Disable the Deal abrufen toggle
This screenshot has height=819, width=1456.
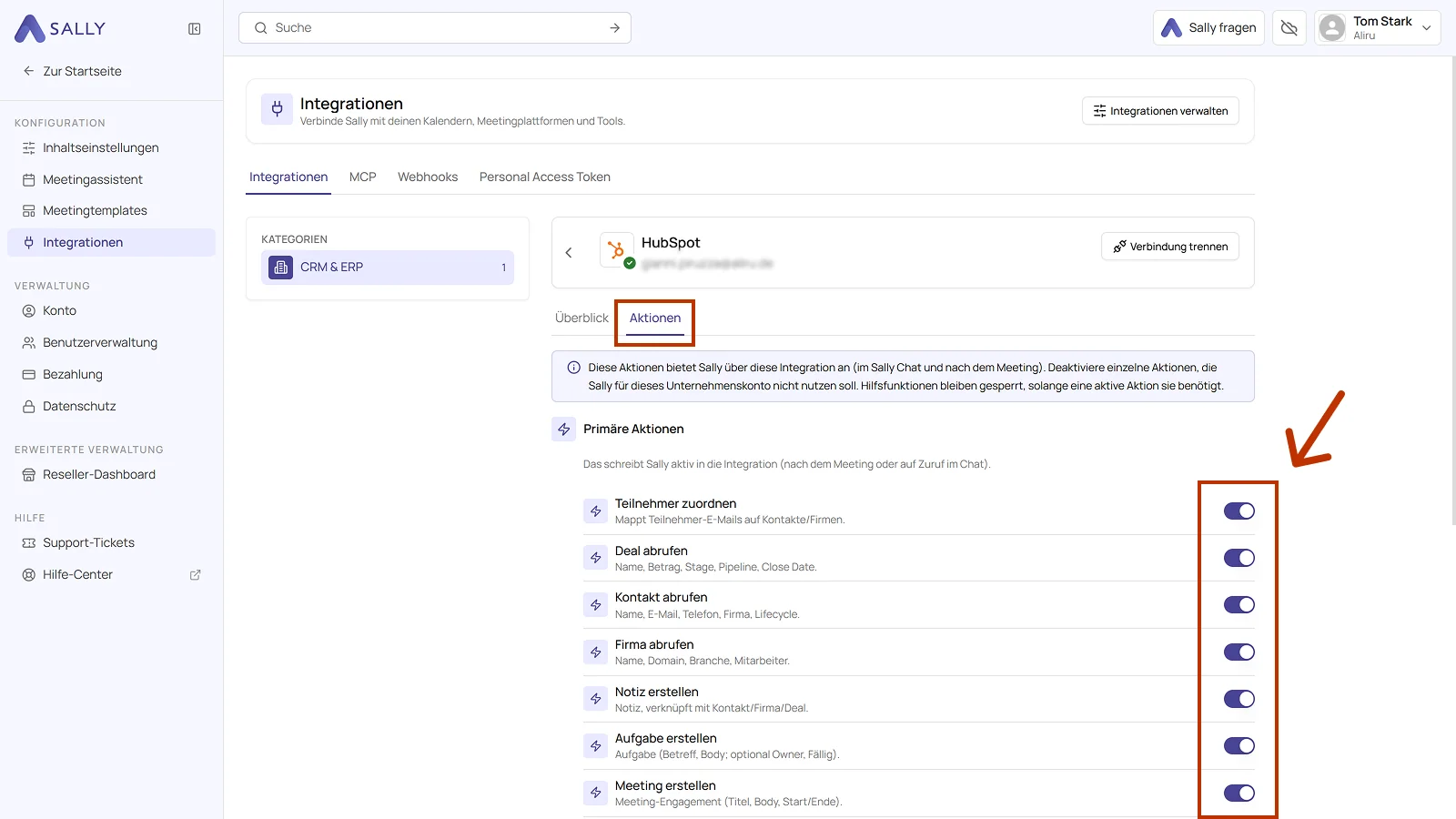(x=1239, y=558)
